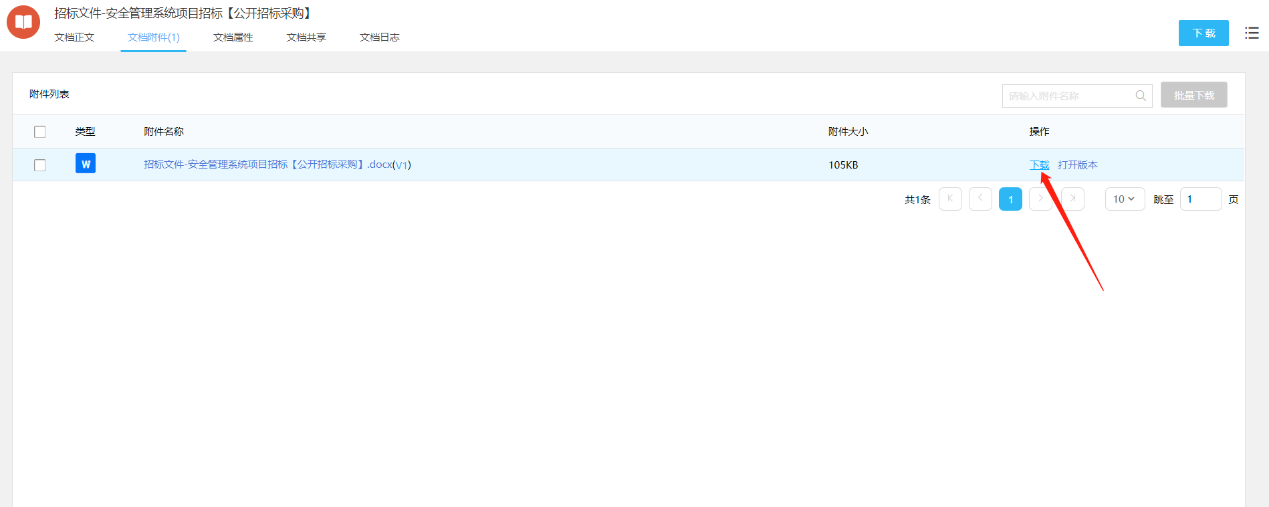Open the 文档共享 tab

306,38
